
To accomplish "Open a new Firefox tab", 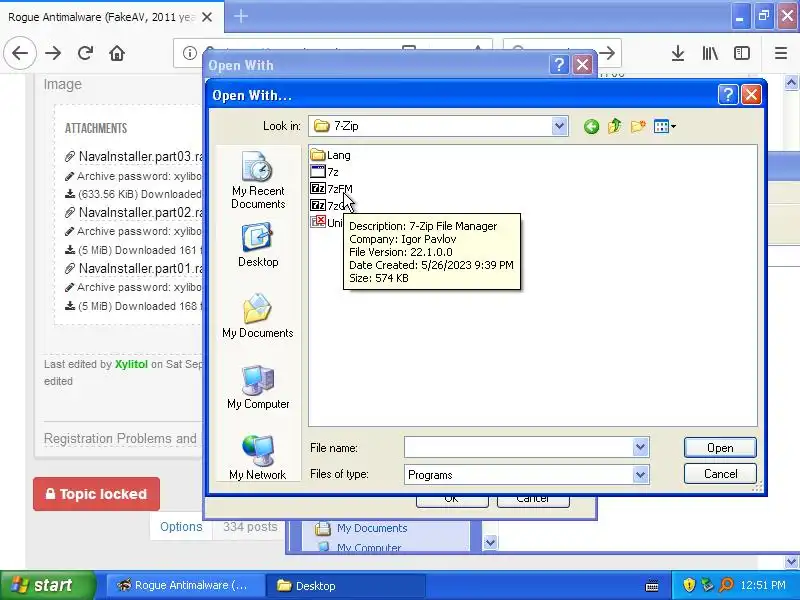I will coord(240,16).
